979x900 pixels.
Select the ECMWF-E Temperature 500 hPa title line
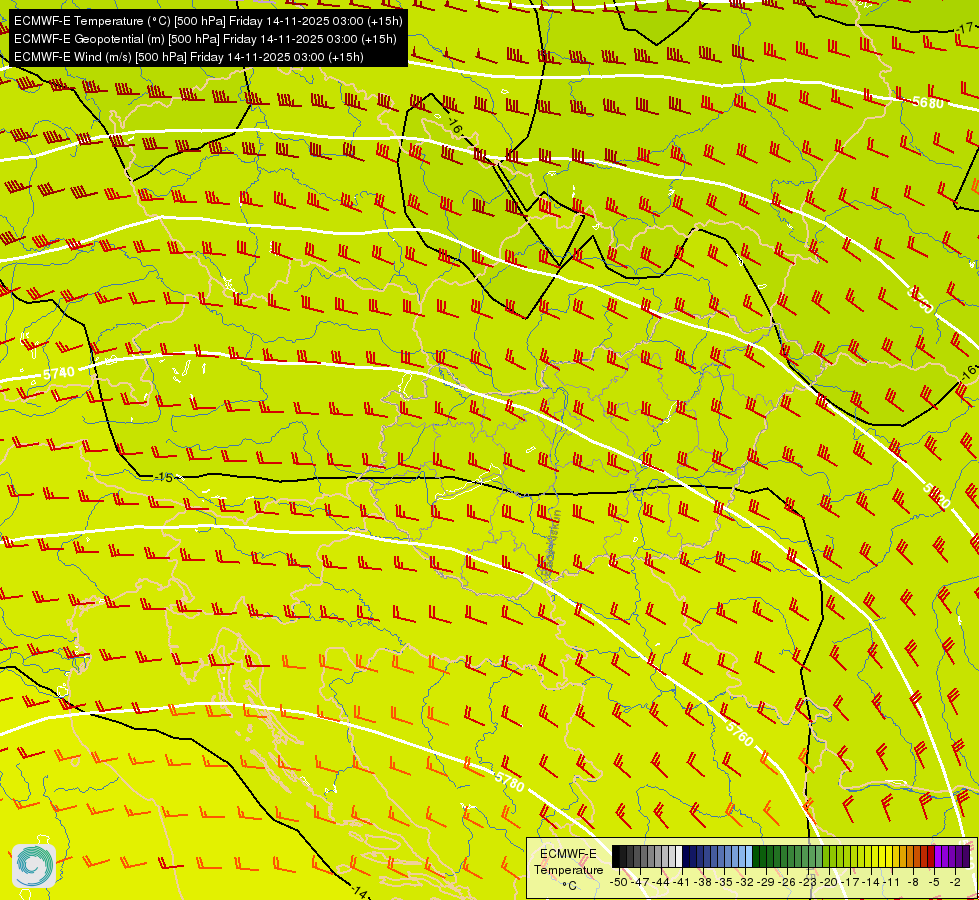point(208,21)
